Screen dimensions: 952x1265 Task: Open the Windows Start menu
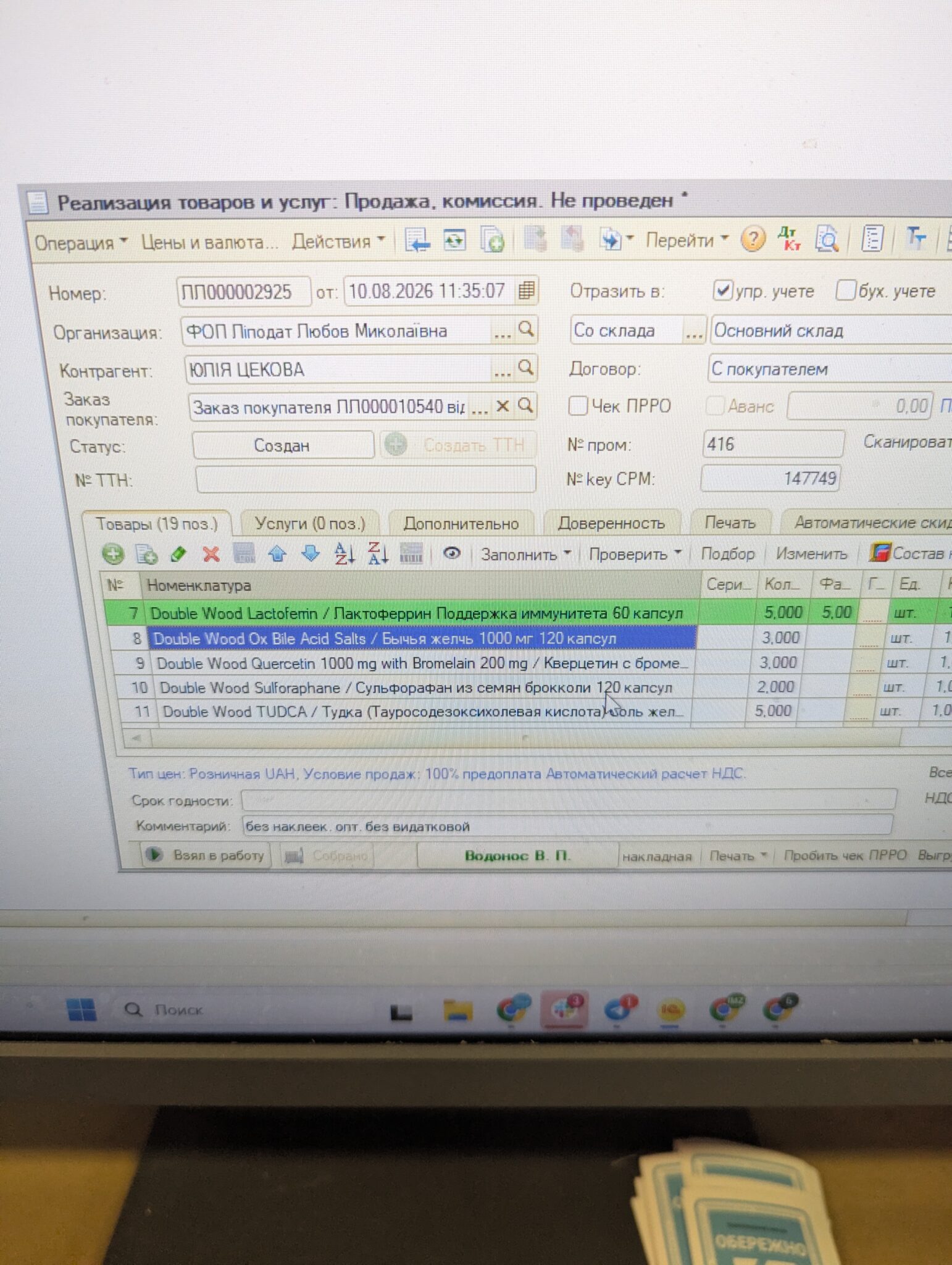coord(81,1010)
